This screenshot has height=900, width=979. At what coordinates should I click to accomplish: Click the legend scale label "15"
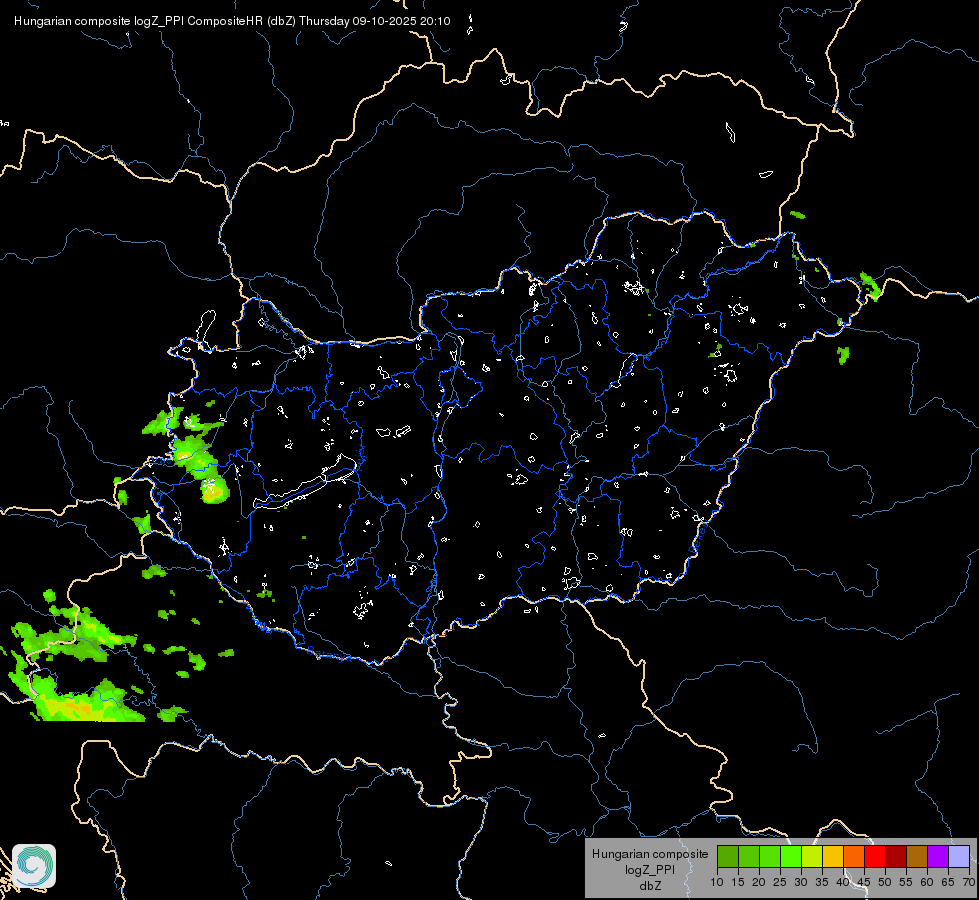pos(738,882)
